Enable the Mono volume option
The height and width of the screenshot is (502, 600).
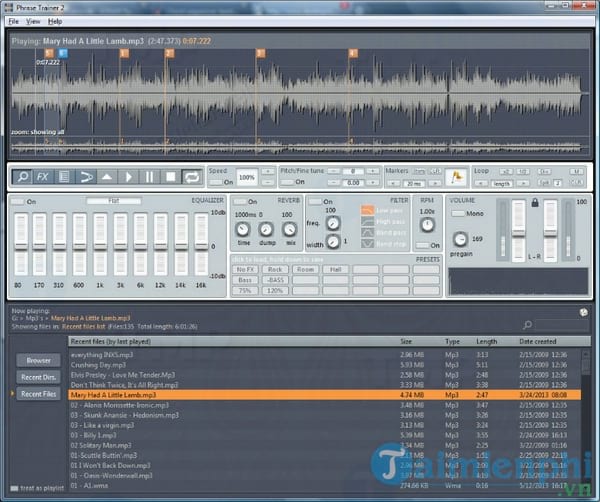[x=458, y=213]
